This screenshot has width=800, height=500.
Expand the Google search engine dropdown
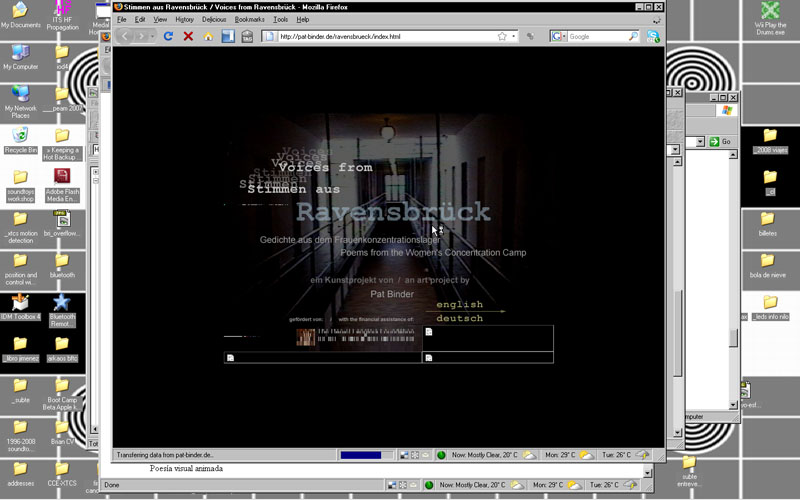tap(558, 36)
